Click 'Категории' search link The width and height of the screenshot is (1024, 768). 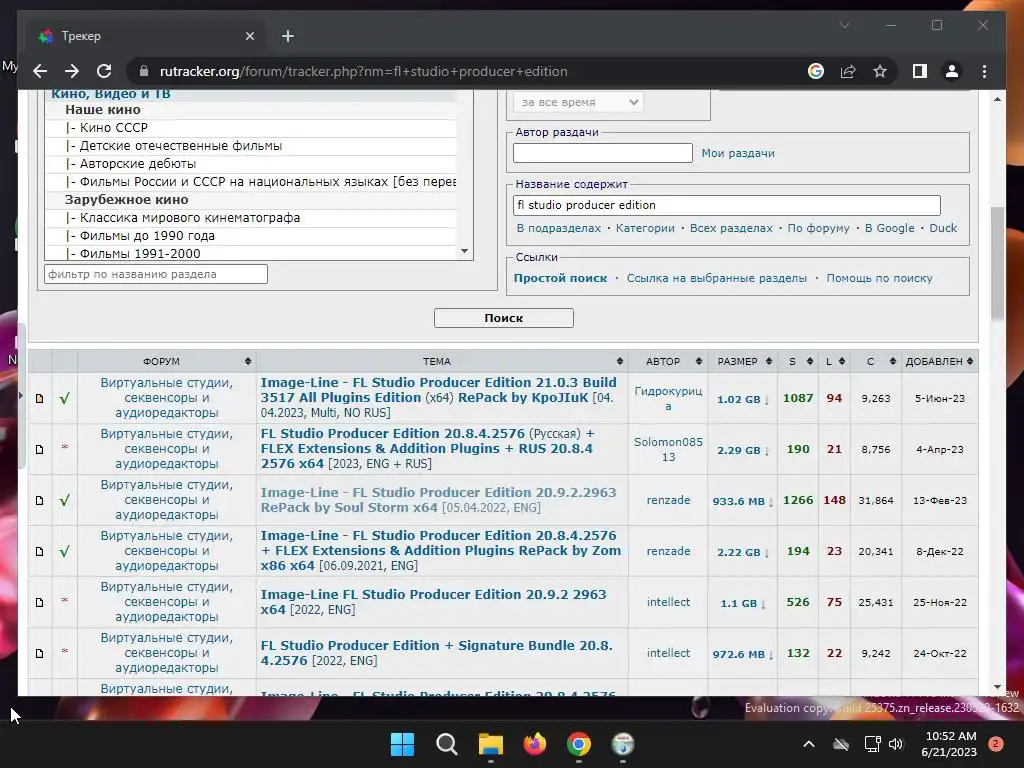645,228
